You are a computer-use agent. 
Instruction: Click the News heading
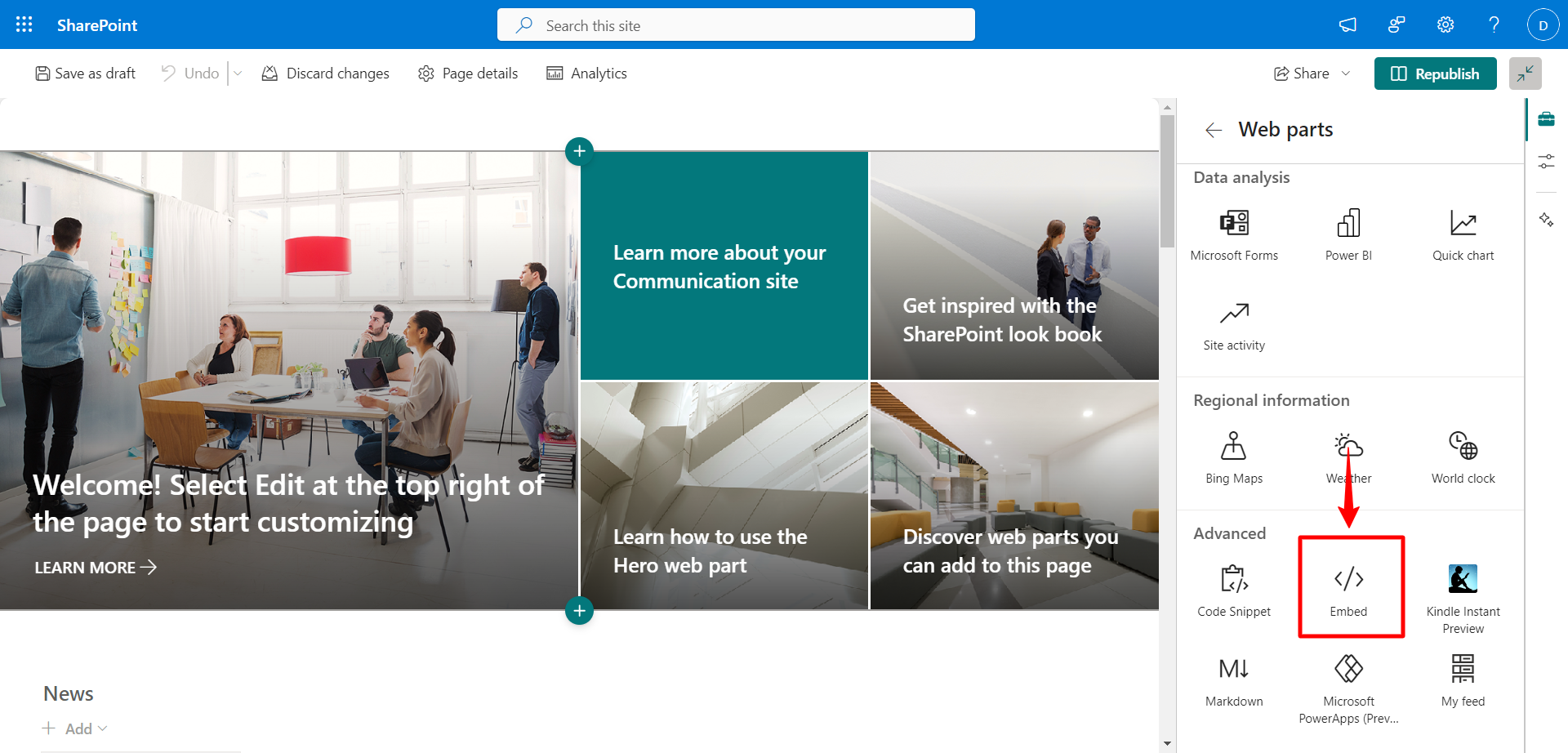pos(69,693)
